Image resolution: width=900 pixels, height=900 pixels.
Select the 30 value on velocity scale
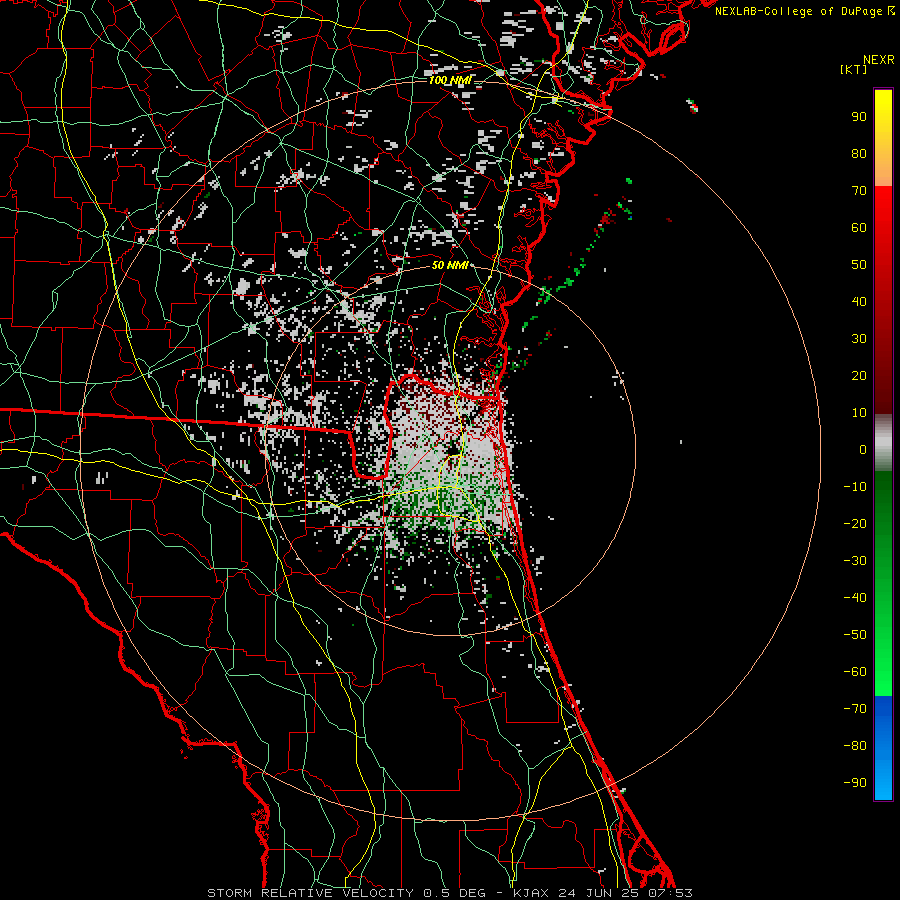coord(859,339)
